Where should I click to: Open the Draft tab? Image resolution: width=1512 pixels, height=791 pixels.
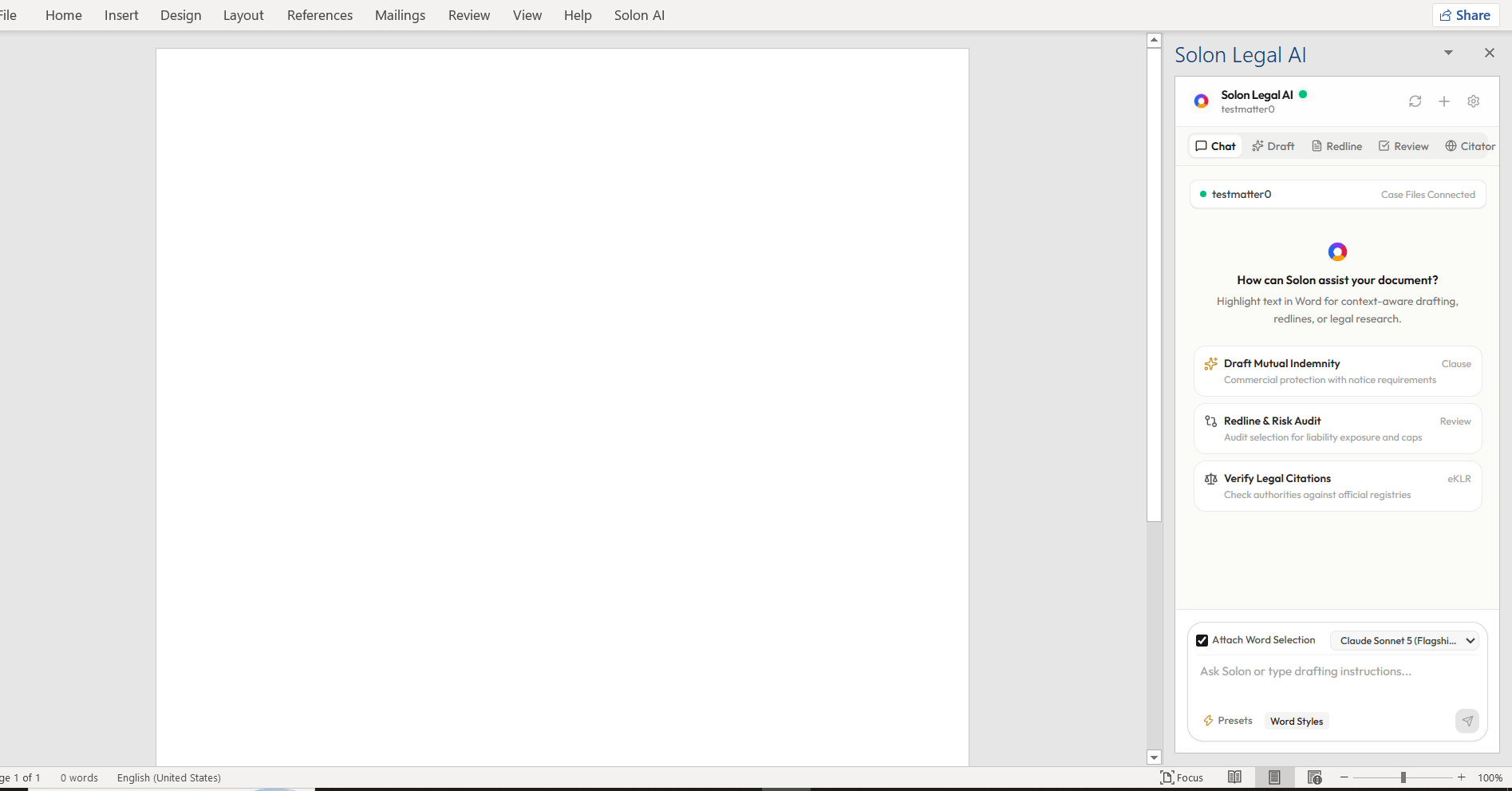[x=1273, y=146]
